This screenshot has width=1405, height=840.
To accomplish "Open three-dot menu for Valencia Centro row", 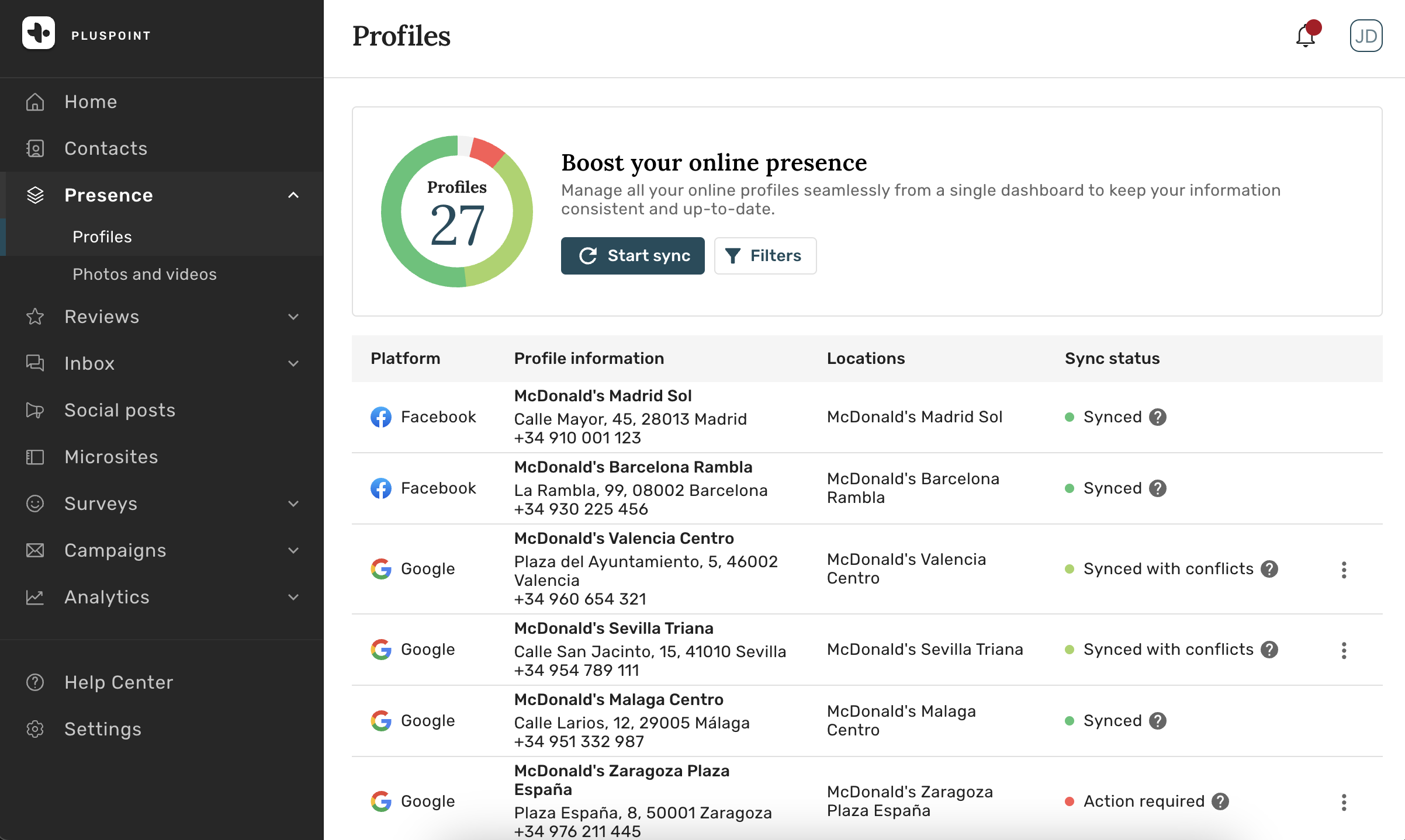I will tap(1344, 570).
